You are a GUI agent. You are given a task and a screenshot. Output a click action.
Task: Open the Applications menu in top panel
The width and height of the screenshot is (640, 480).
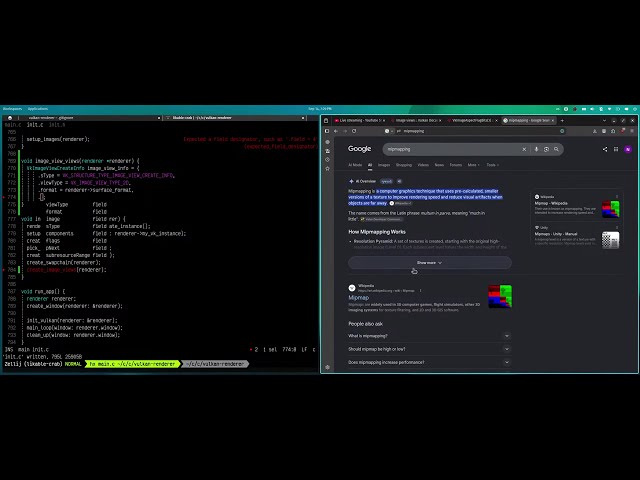[x=38, y=109]
